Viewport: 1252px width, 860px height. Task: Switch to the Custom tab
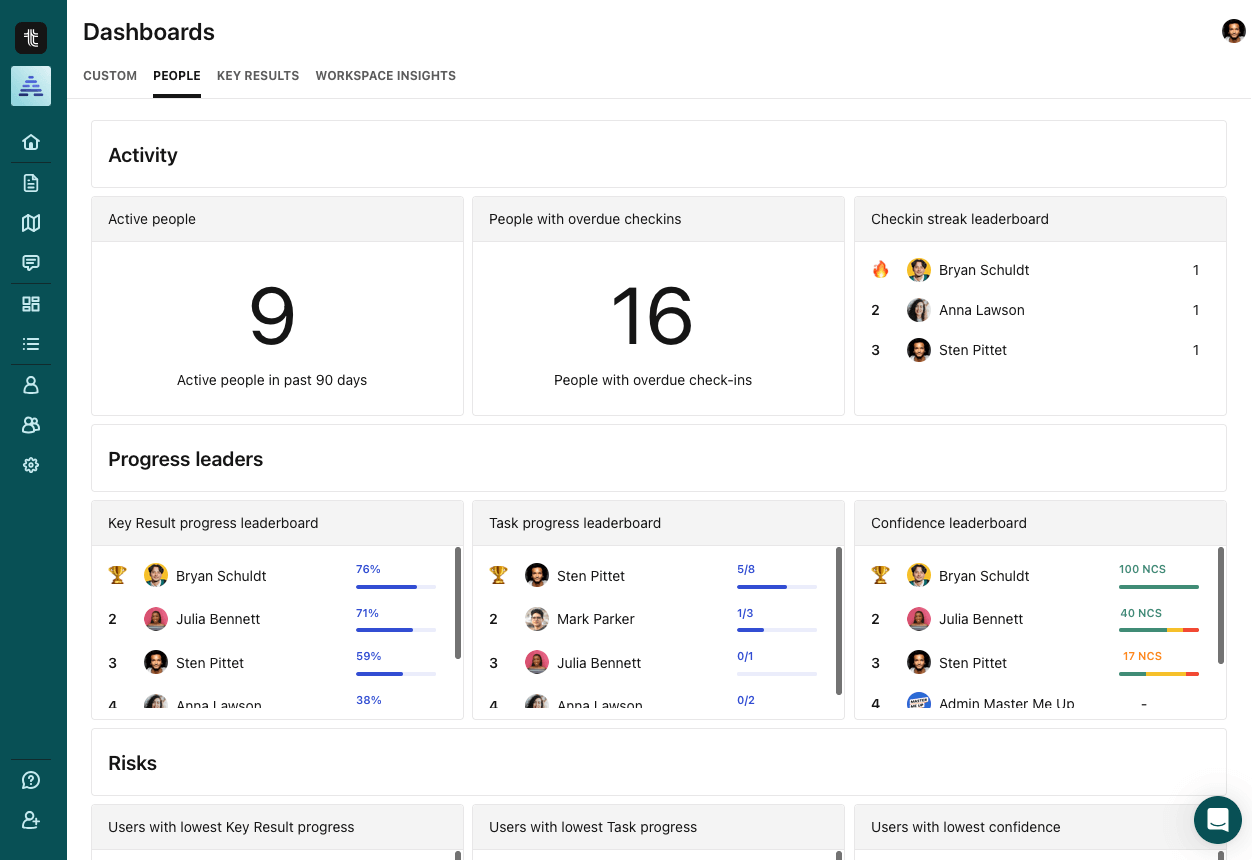(110, 76)
